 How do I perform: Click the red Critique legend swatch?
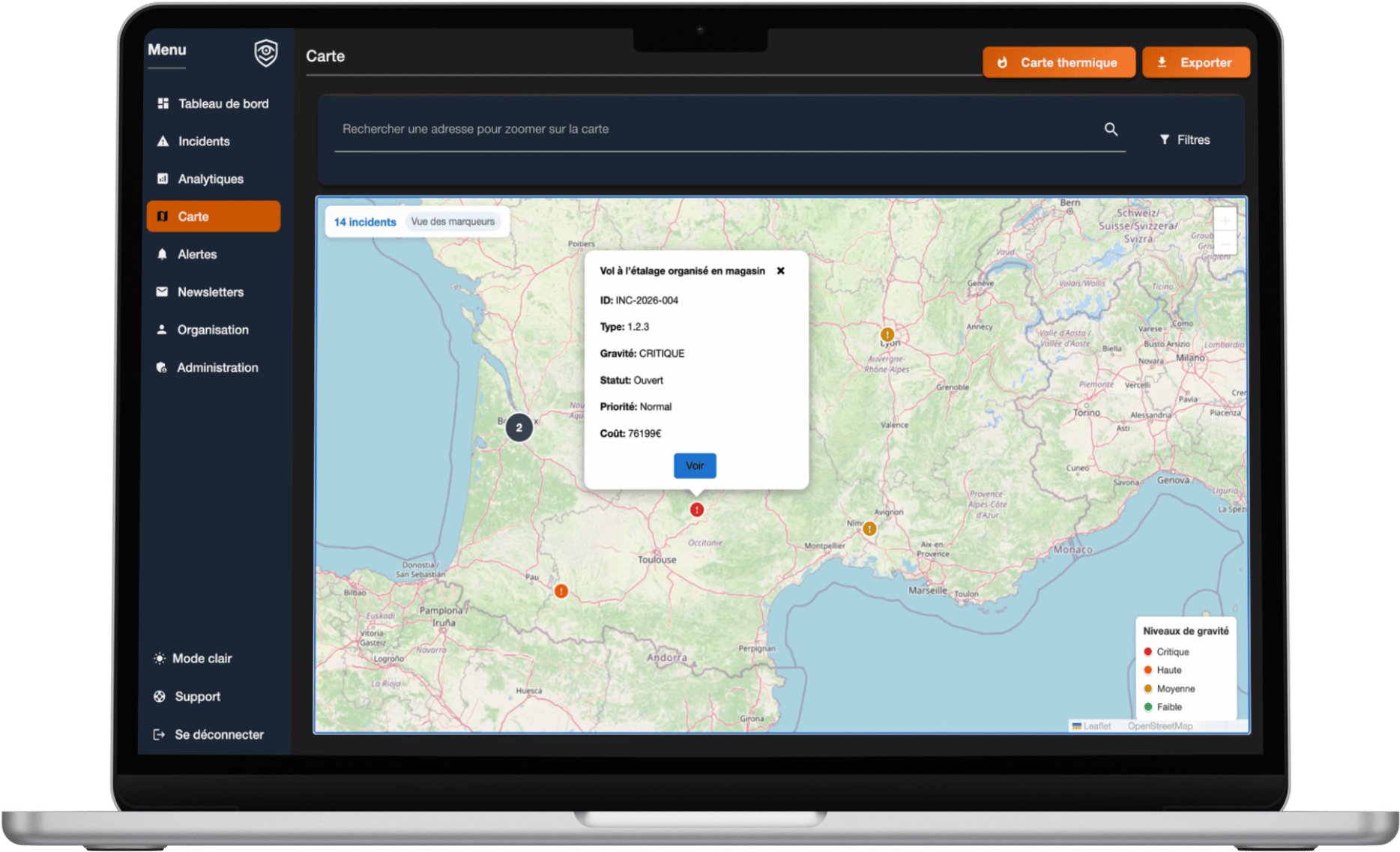(x=1147, y=652)
